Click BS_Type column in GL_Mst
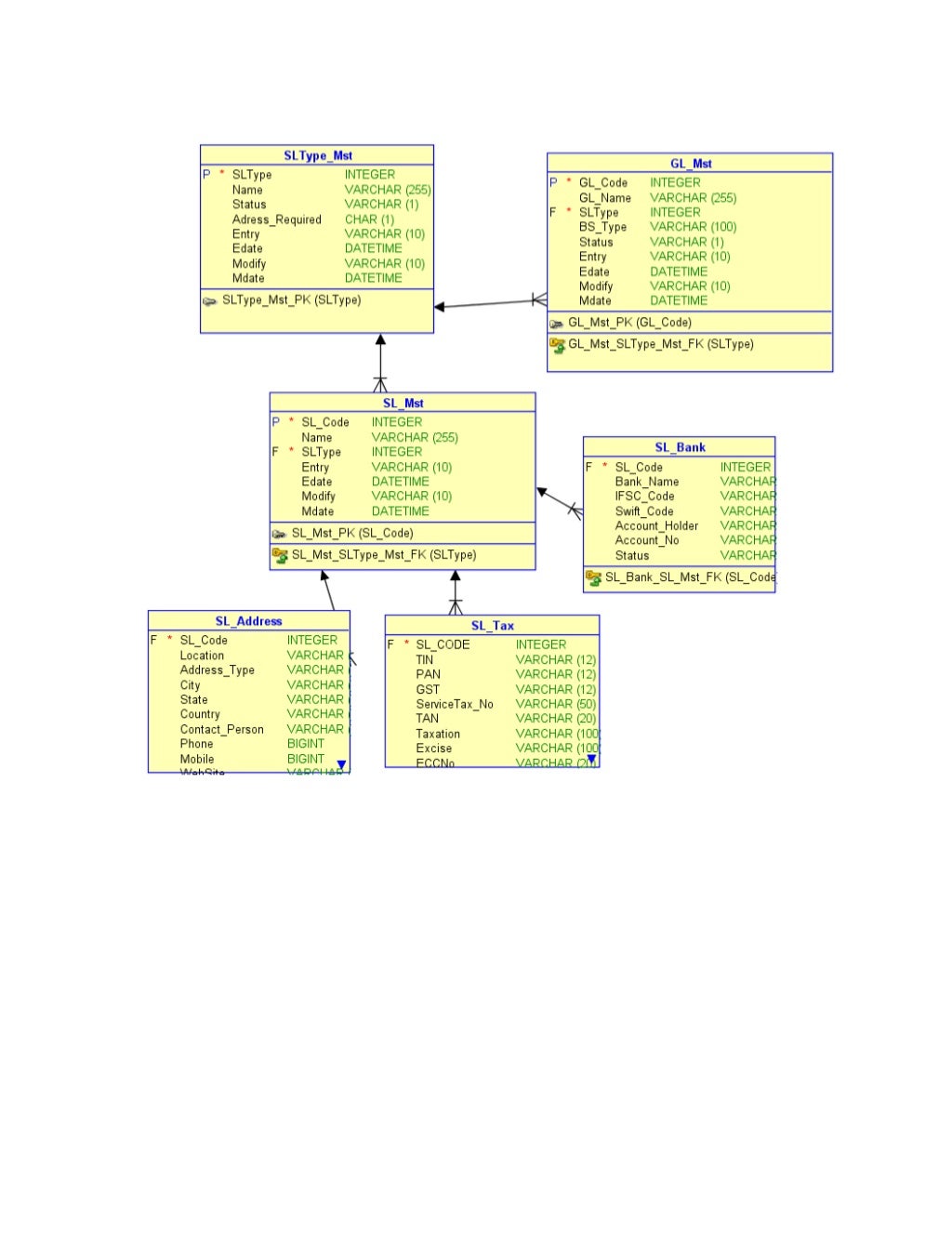Screen dimensions: 952x1233 tap(603, 227)
